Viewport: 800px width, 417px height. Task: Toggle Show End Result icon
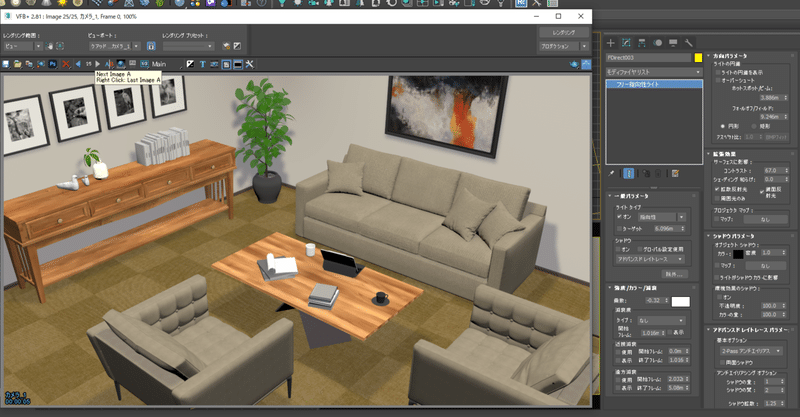coord(629,174)
